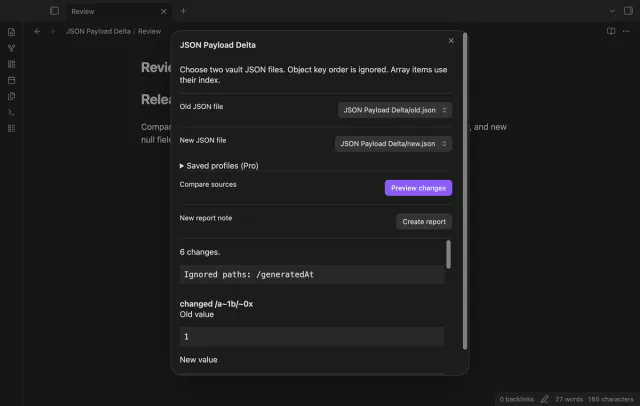The height and width of the screenshot is (406, 640).
Task: Click the Review breadcrumb
Action: click(149, 31)
